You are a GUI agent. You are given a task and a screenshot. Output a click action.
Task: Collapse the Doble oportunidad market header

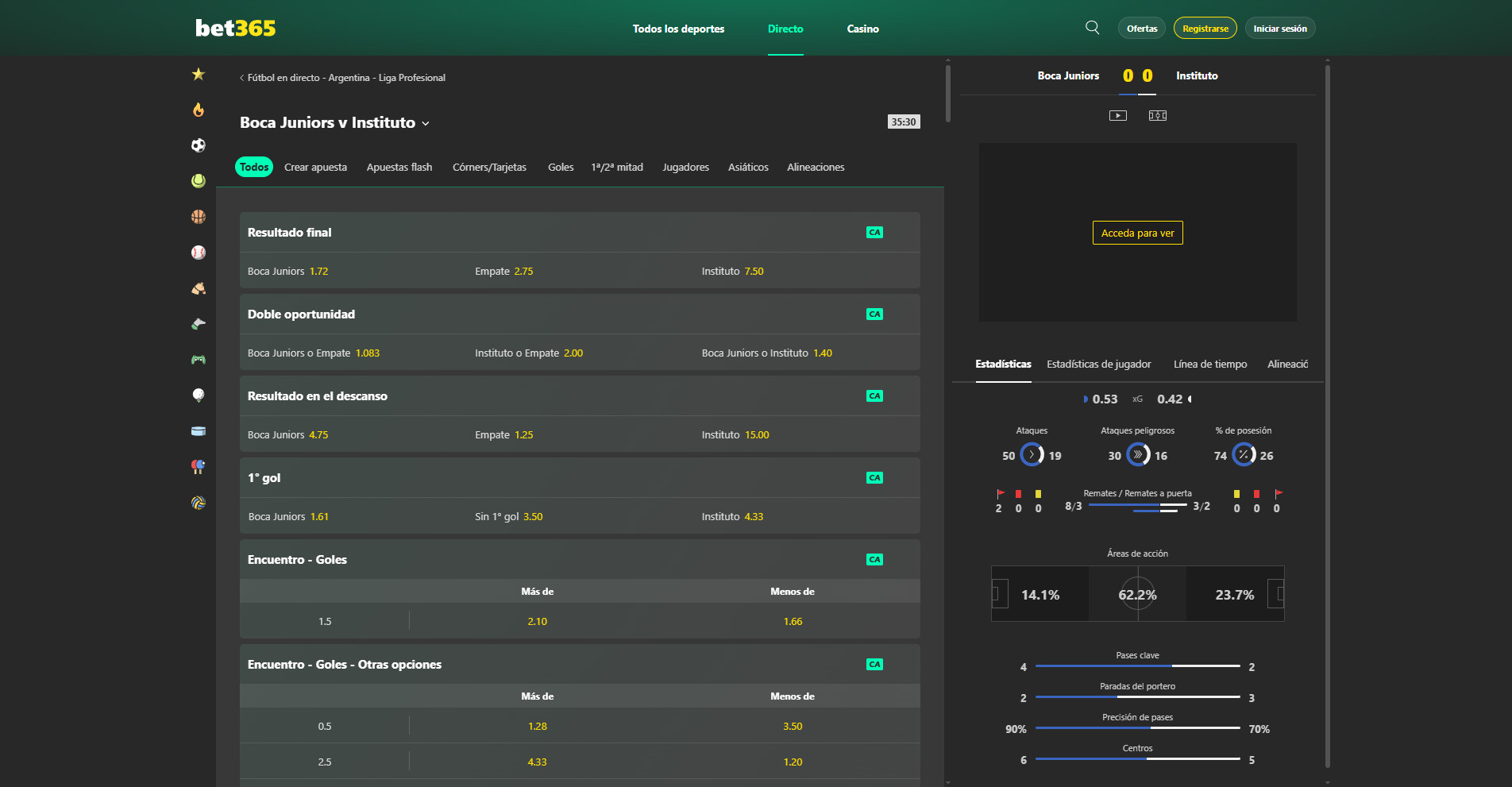580,314
